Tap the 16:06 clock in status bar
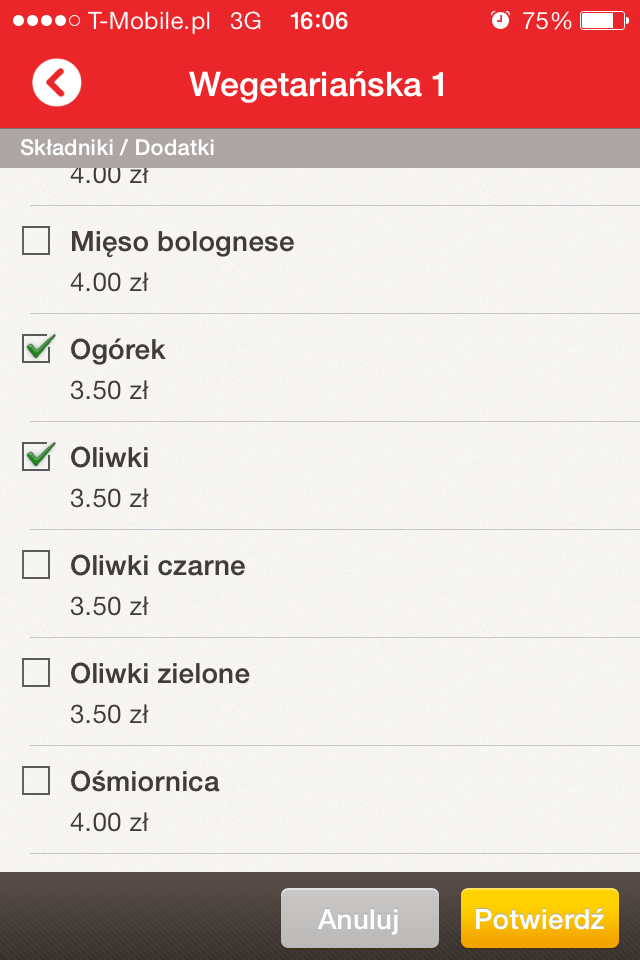Image resolution: width=640 pixels, height=960 pixels. click(318, 20)
